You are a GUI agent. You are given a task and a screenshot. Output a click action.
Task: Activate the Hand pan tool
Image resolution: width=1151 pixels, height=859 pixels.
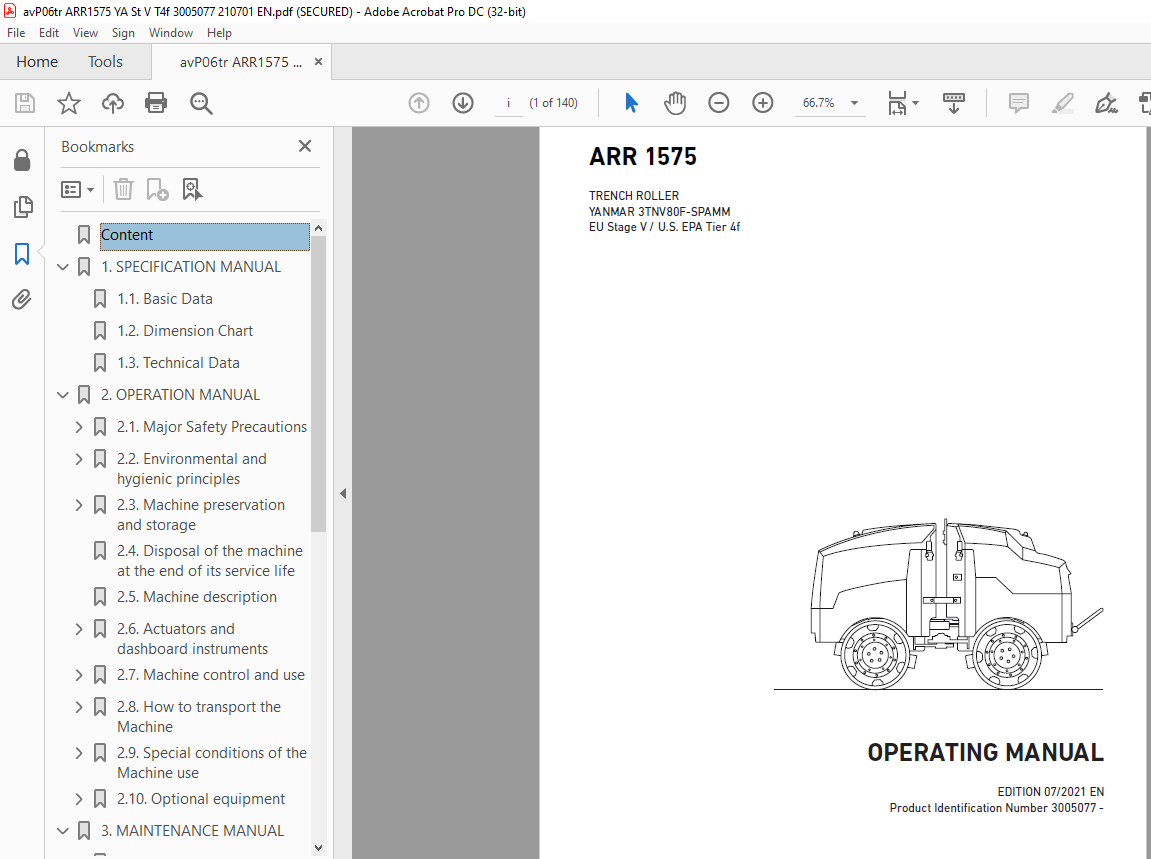[675, 103]
